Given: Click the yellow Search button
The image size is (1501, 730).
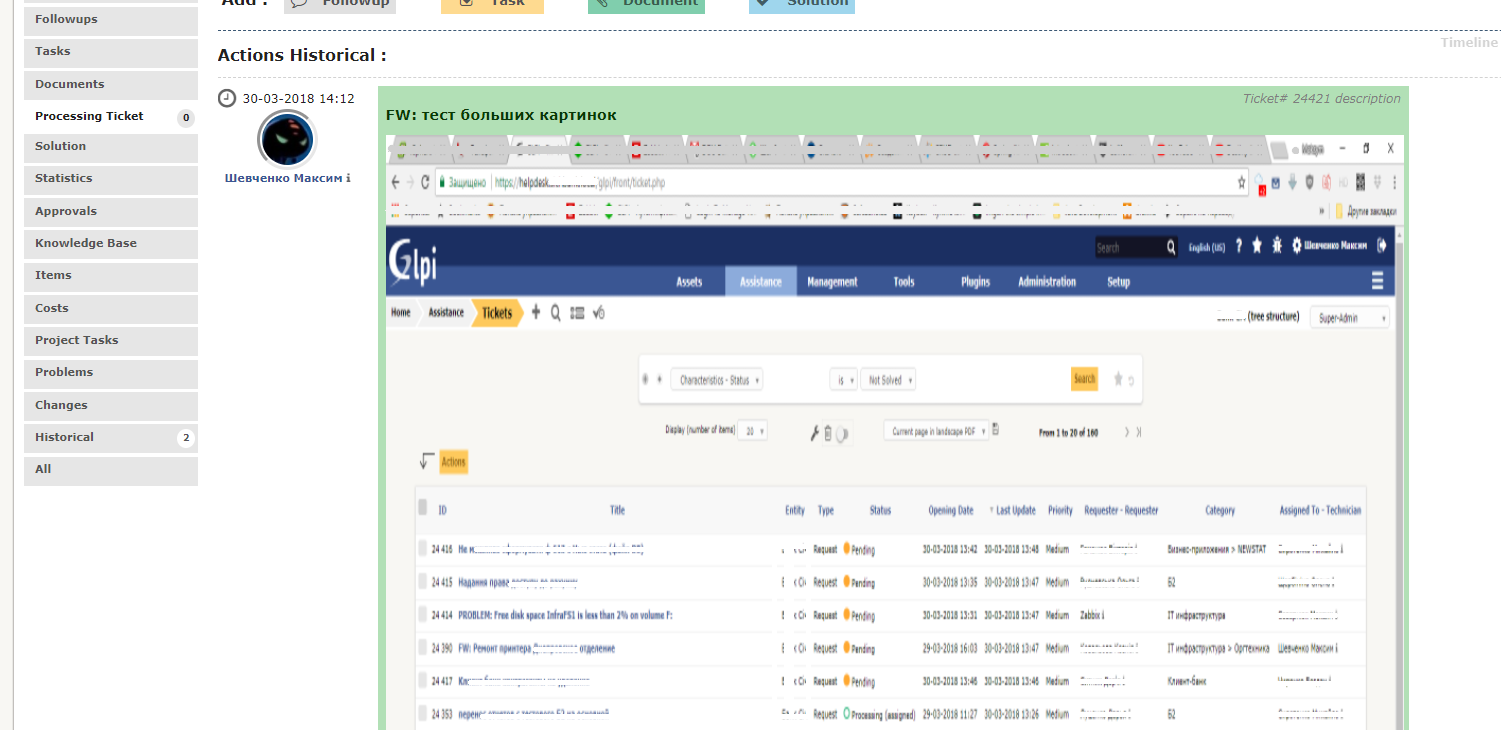Looking at the screenshot, I should tap(1084, 379).
